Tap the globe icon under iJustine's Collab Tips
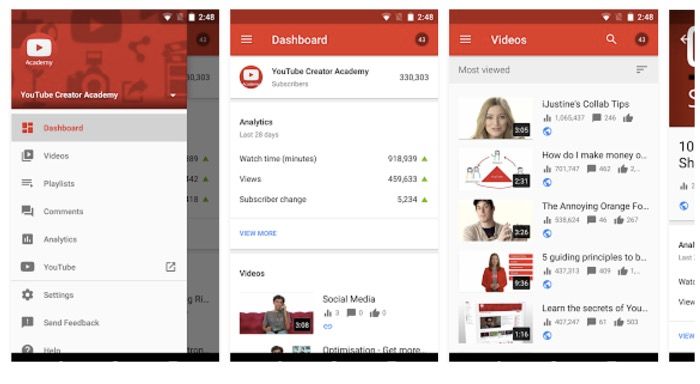 pyautogui.click(x=547, y=131)
